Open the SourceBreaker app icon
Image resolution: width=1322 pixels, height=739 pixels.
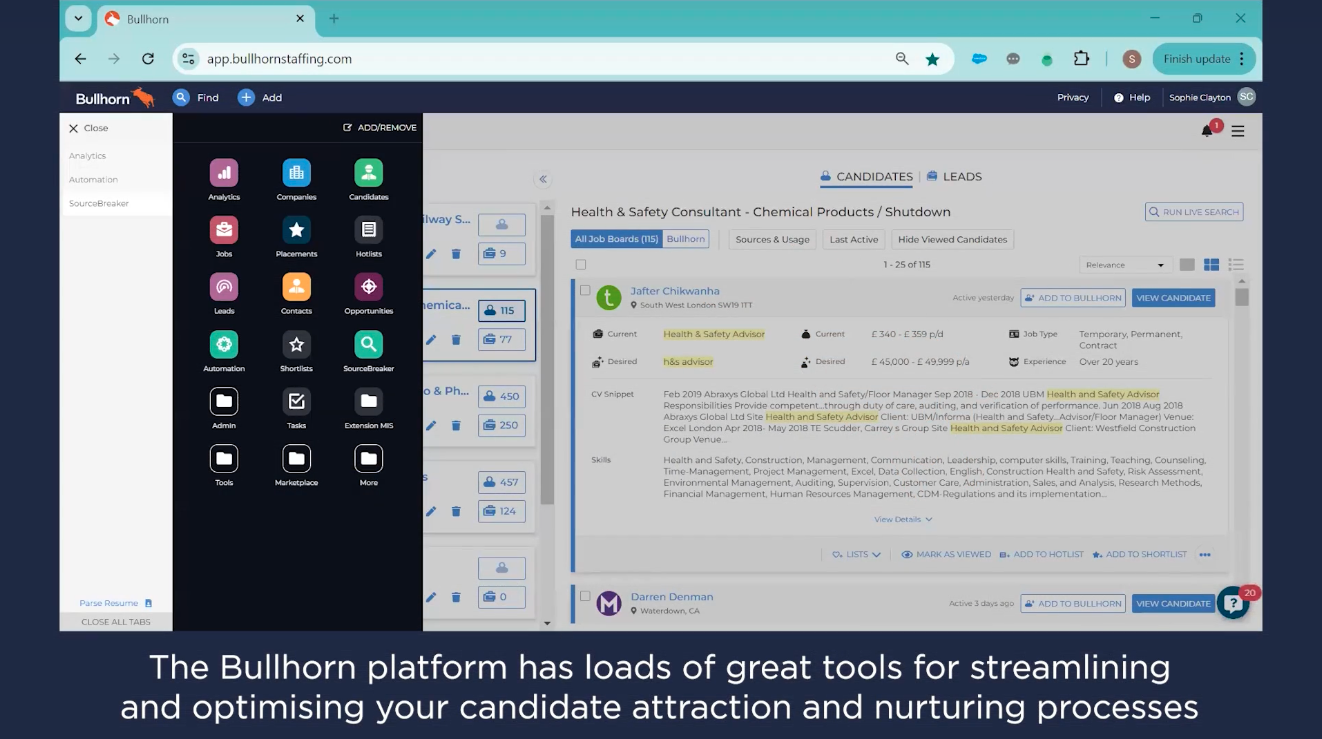click(x=369, y=344)
